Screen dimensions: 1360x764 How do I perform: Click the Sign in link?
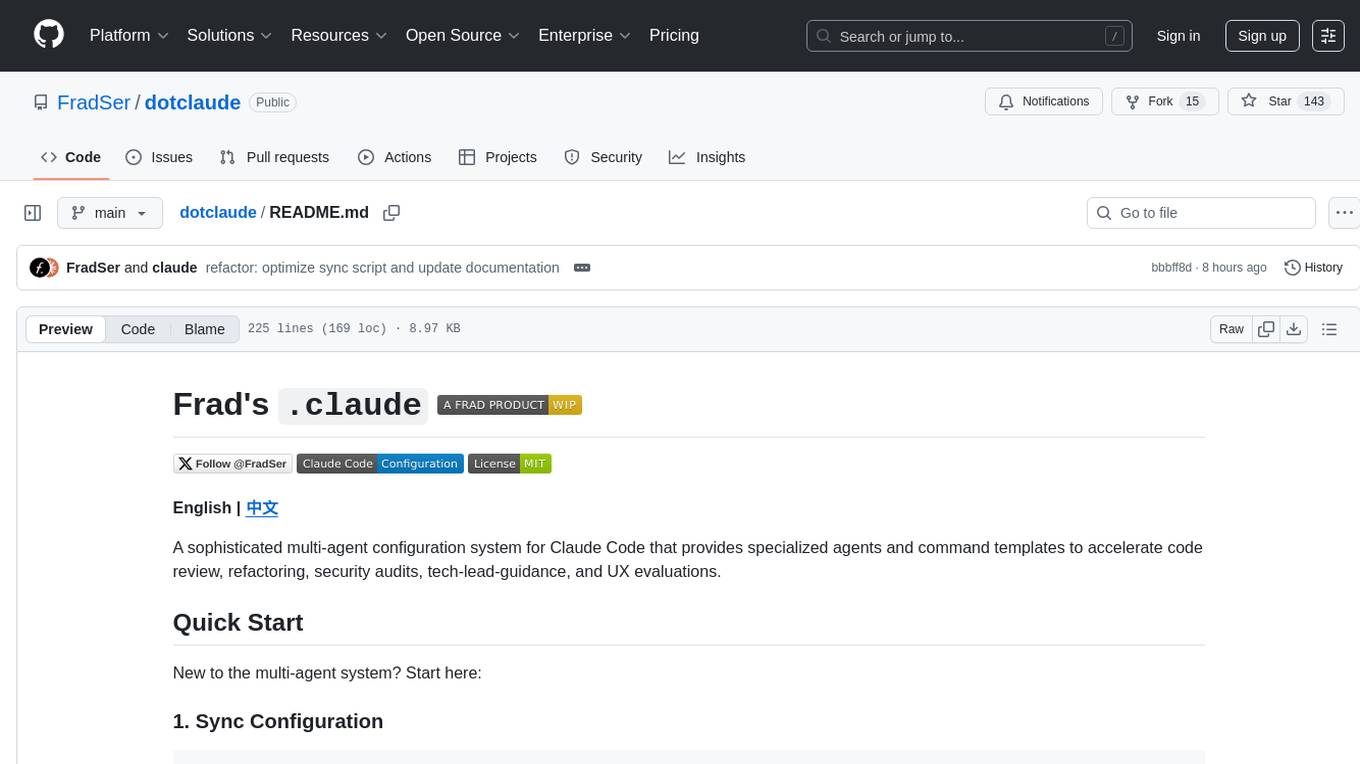(1178, 35)
